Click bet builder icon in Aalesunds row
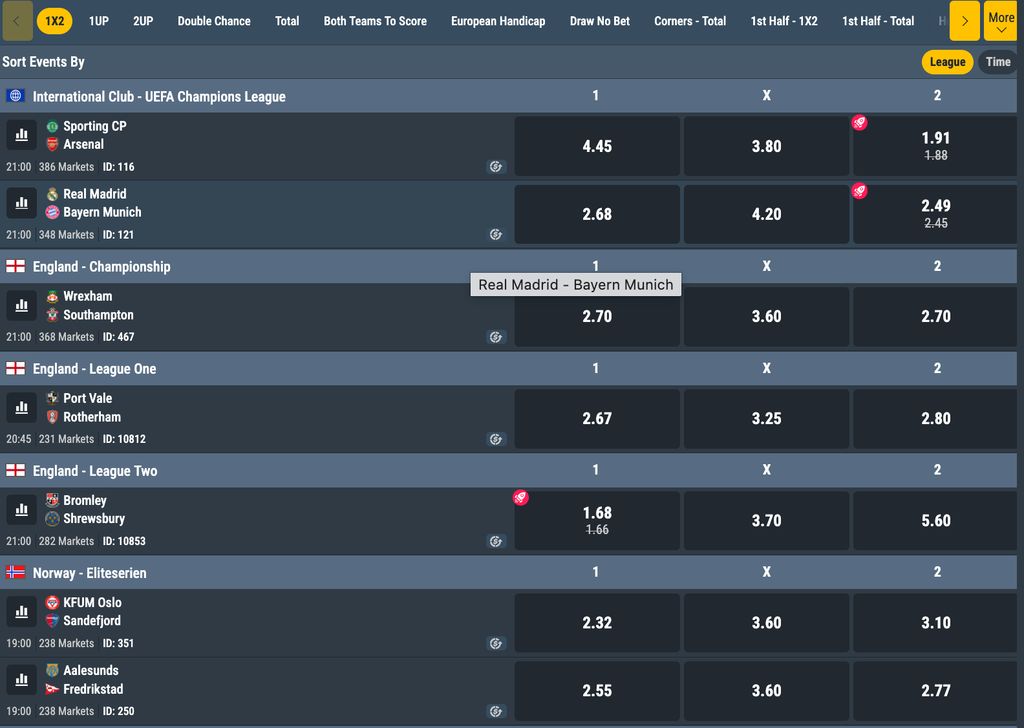 [x=496, y=711]
